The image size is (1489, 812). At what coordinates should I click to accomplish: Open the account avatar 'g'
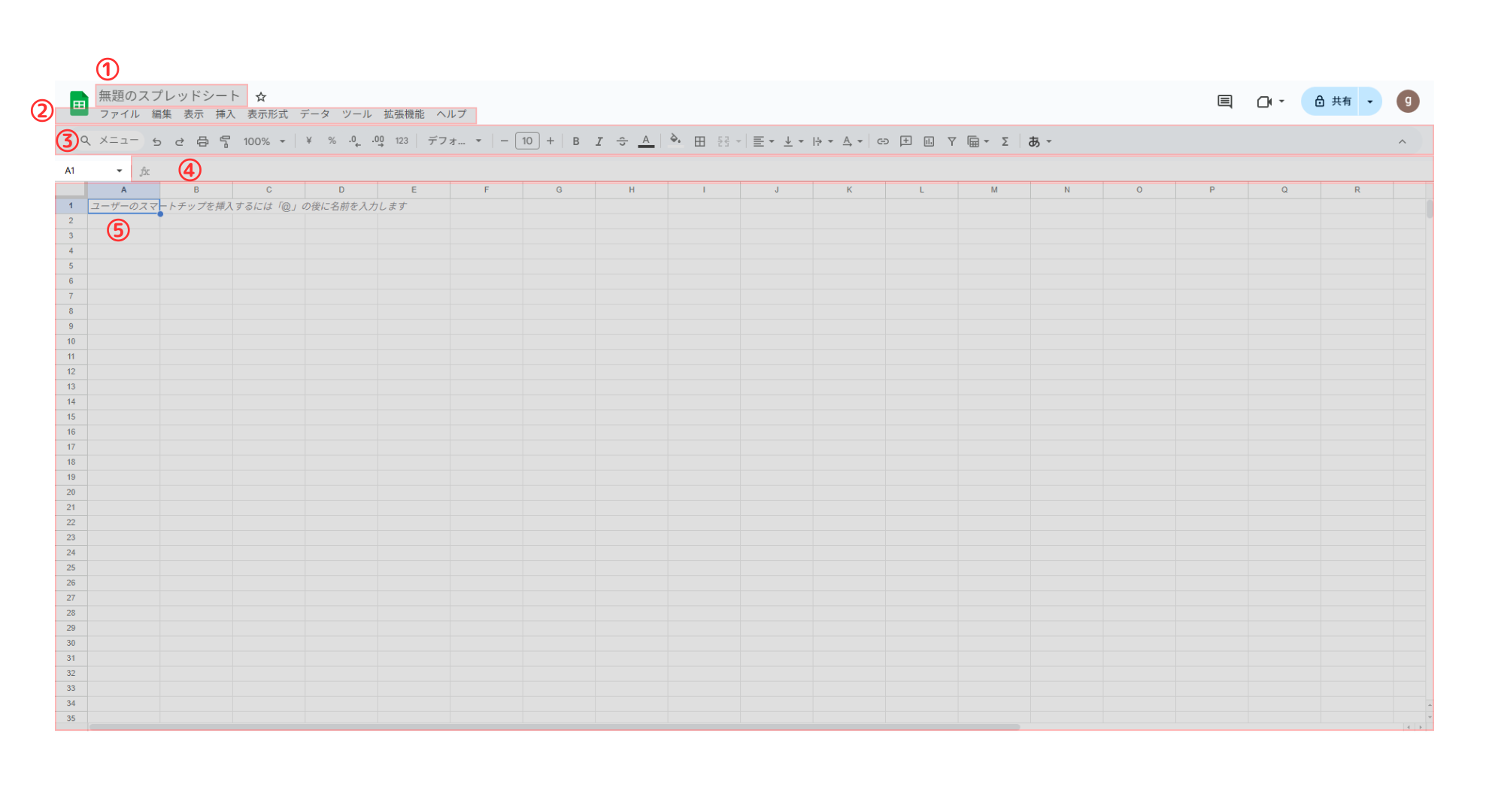(x=1408, y=101)
